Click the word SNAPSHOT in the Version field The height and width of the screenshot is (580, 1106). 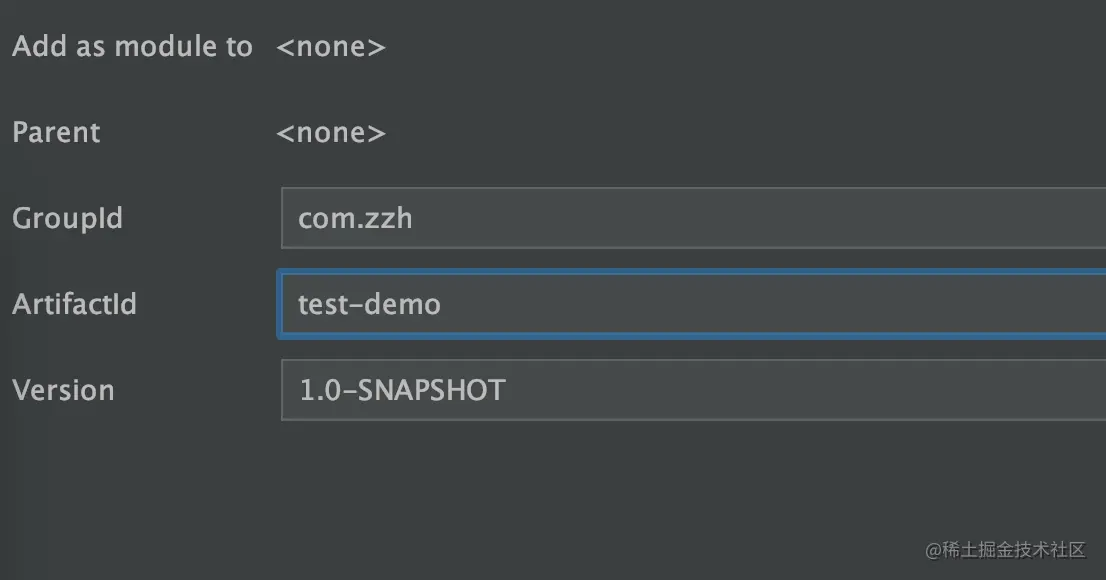432,390
